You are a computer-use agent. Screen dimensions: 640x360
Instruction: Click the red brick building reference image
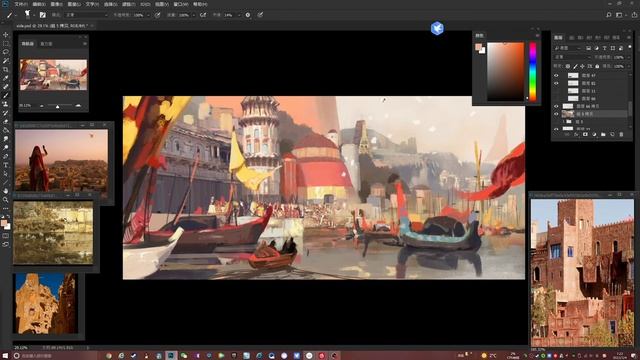click(x=582, y=273)
